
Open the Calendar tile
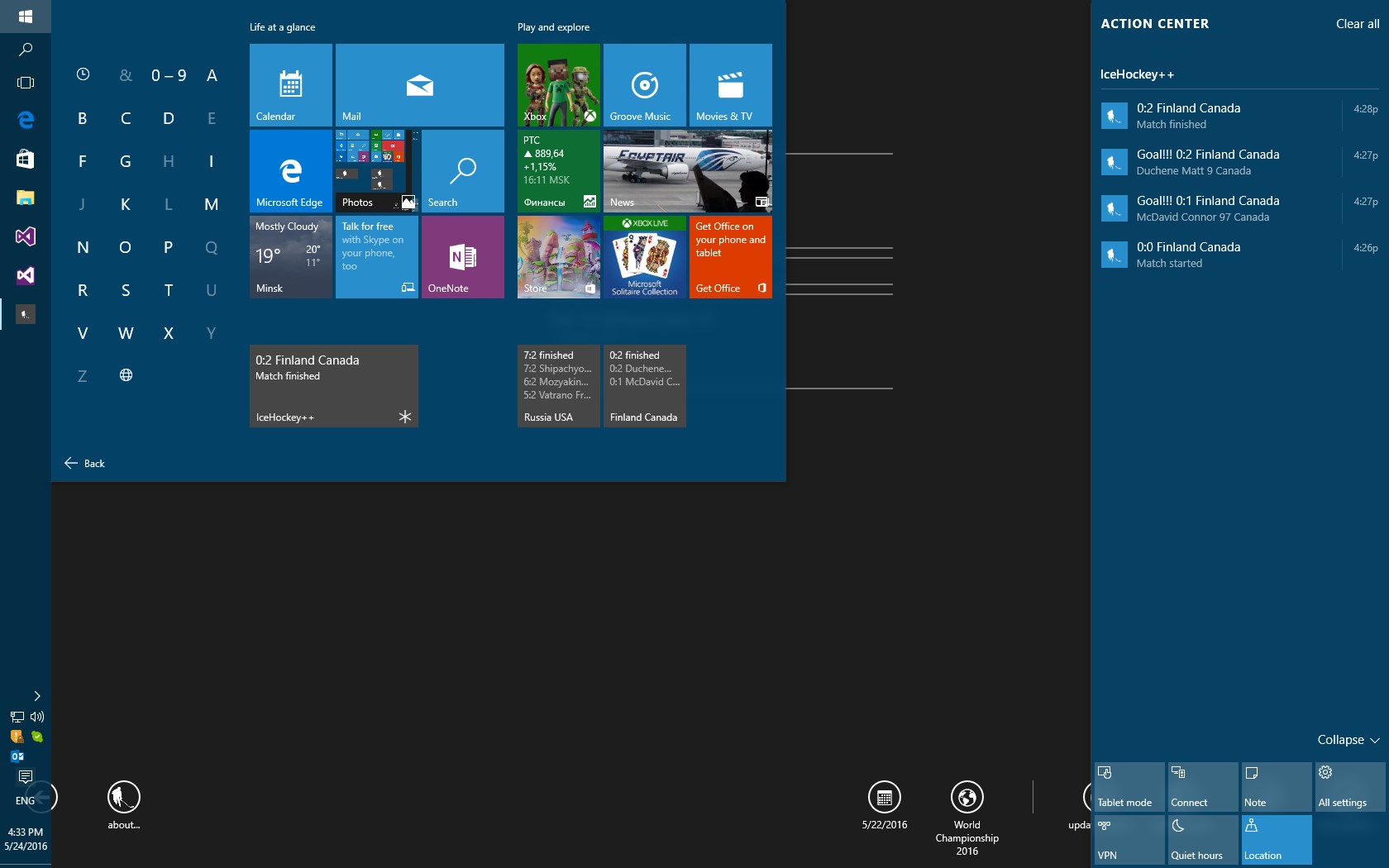291,85
